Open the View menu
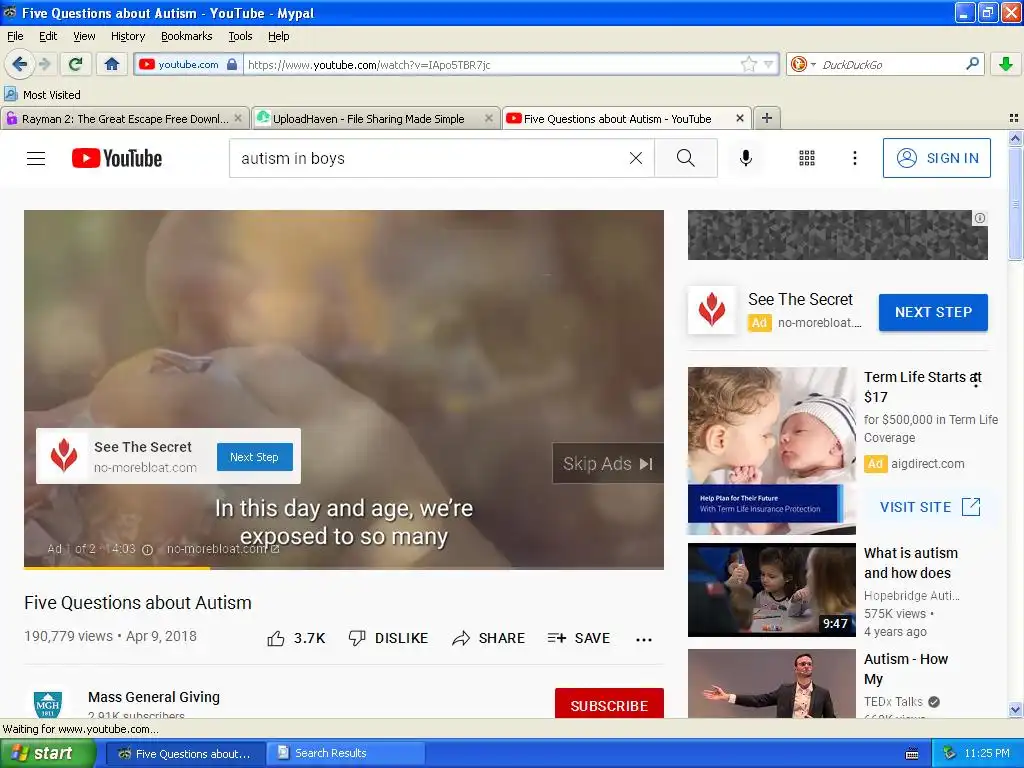This screenshot has height=768, width=1024. [84, 36]
